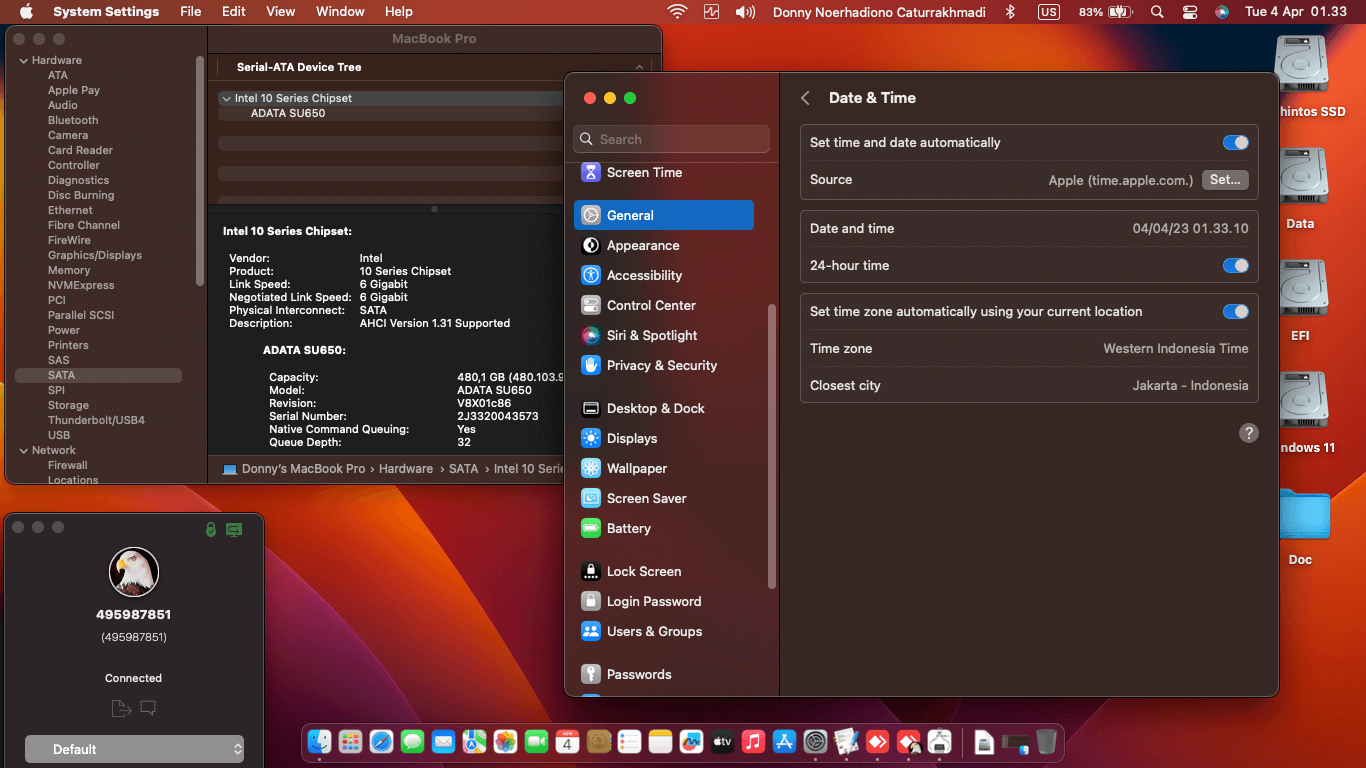Open the Trash in the Dock

coord(1045,741)
